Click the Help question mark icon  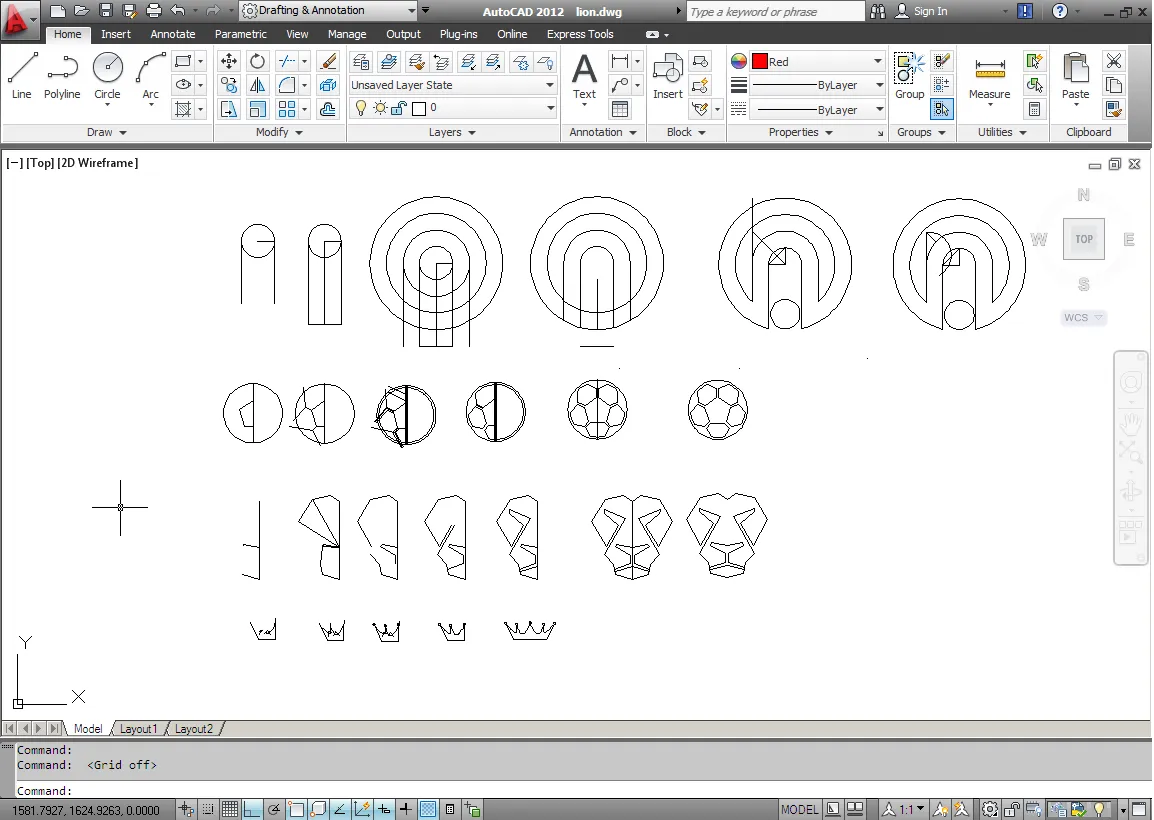[x=1059, y=11]
